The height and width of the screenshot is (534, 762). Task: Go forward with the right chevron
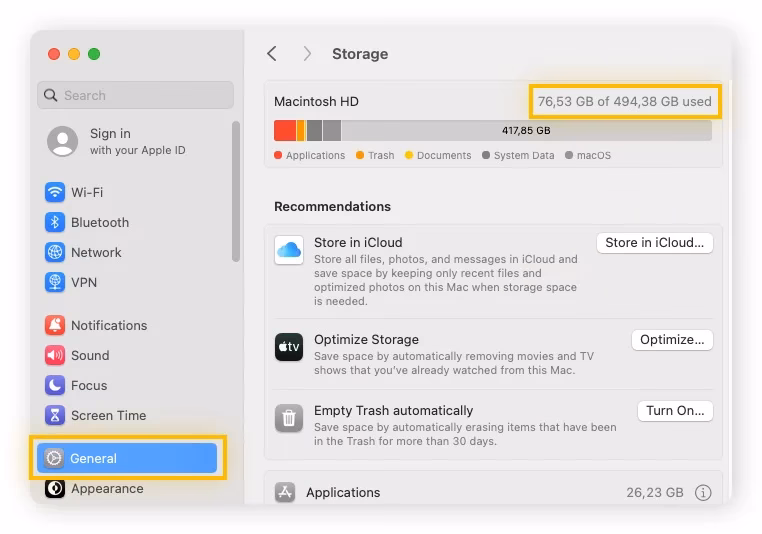[x=307, y=54]
